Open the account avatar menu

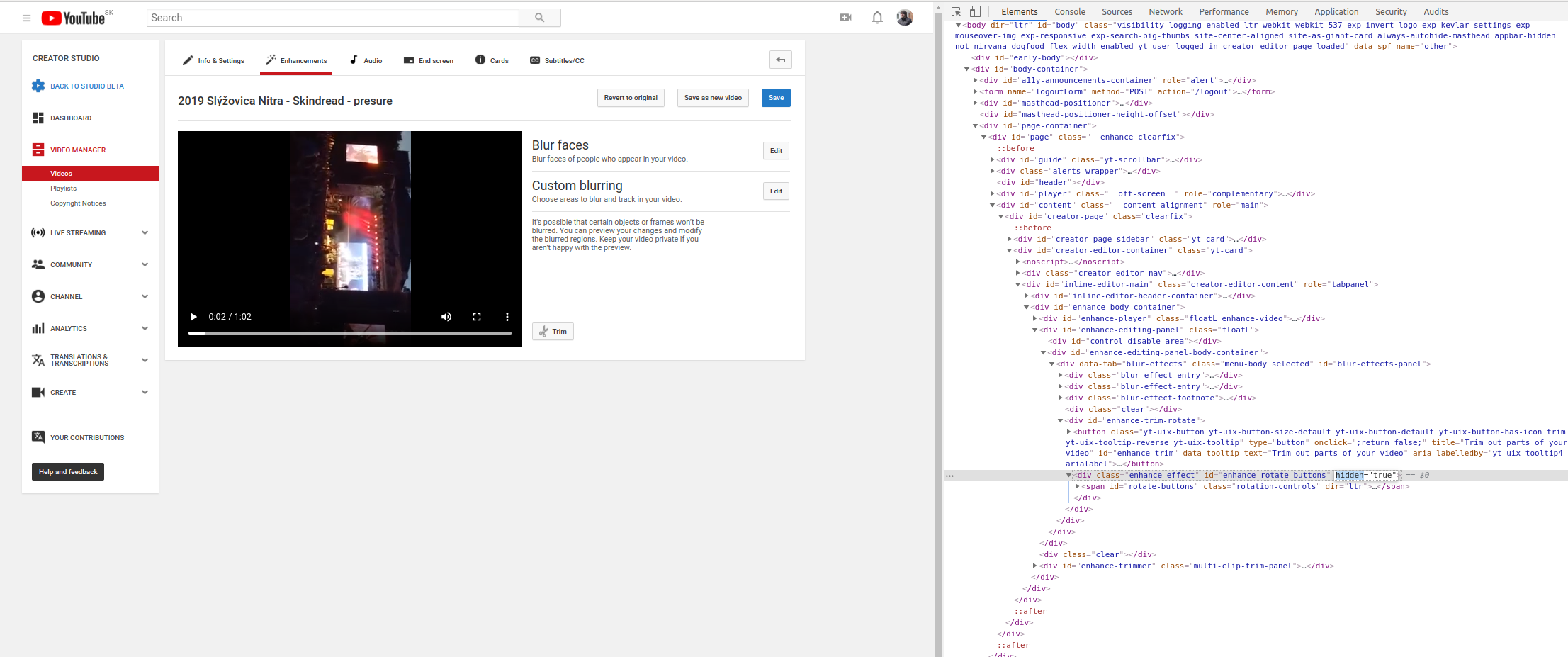tap(905, 18)
